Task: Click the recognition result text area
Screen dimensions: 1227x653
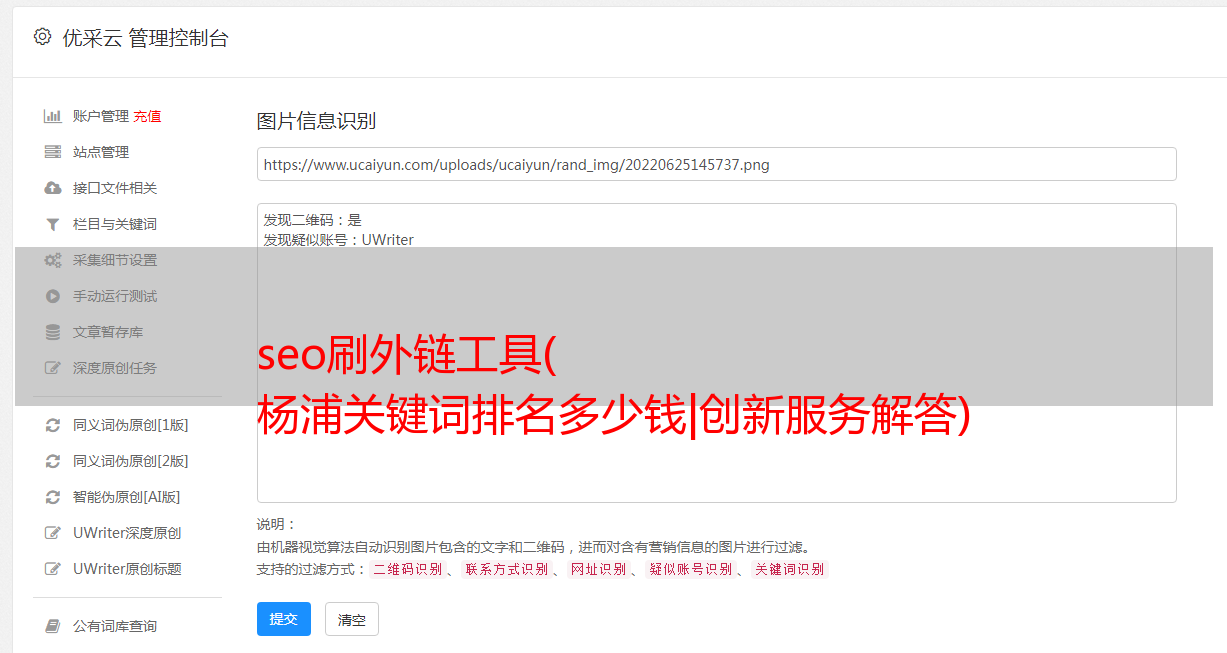Action: tap(716, 353)
